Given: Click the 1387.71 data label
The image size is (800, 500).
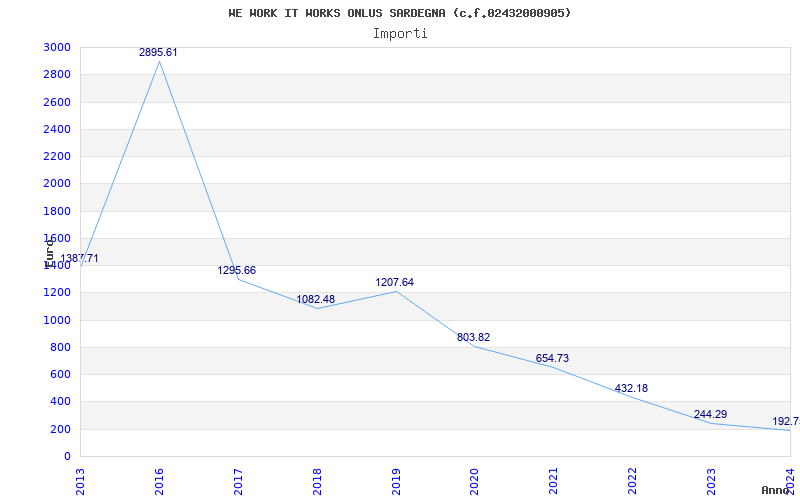Looking at the screenshot, I should click(80, 259).
